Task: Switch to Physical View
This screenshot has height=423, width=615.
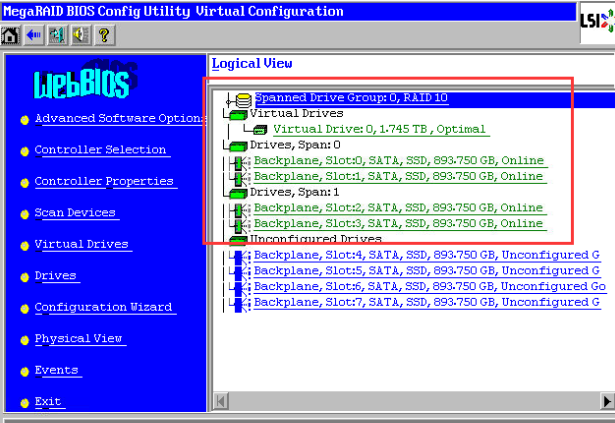Action: (78, 339)
